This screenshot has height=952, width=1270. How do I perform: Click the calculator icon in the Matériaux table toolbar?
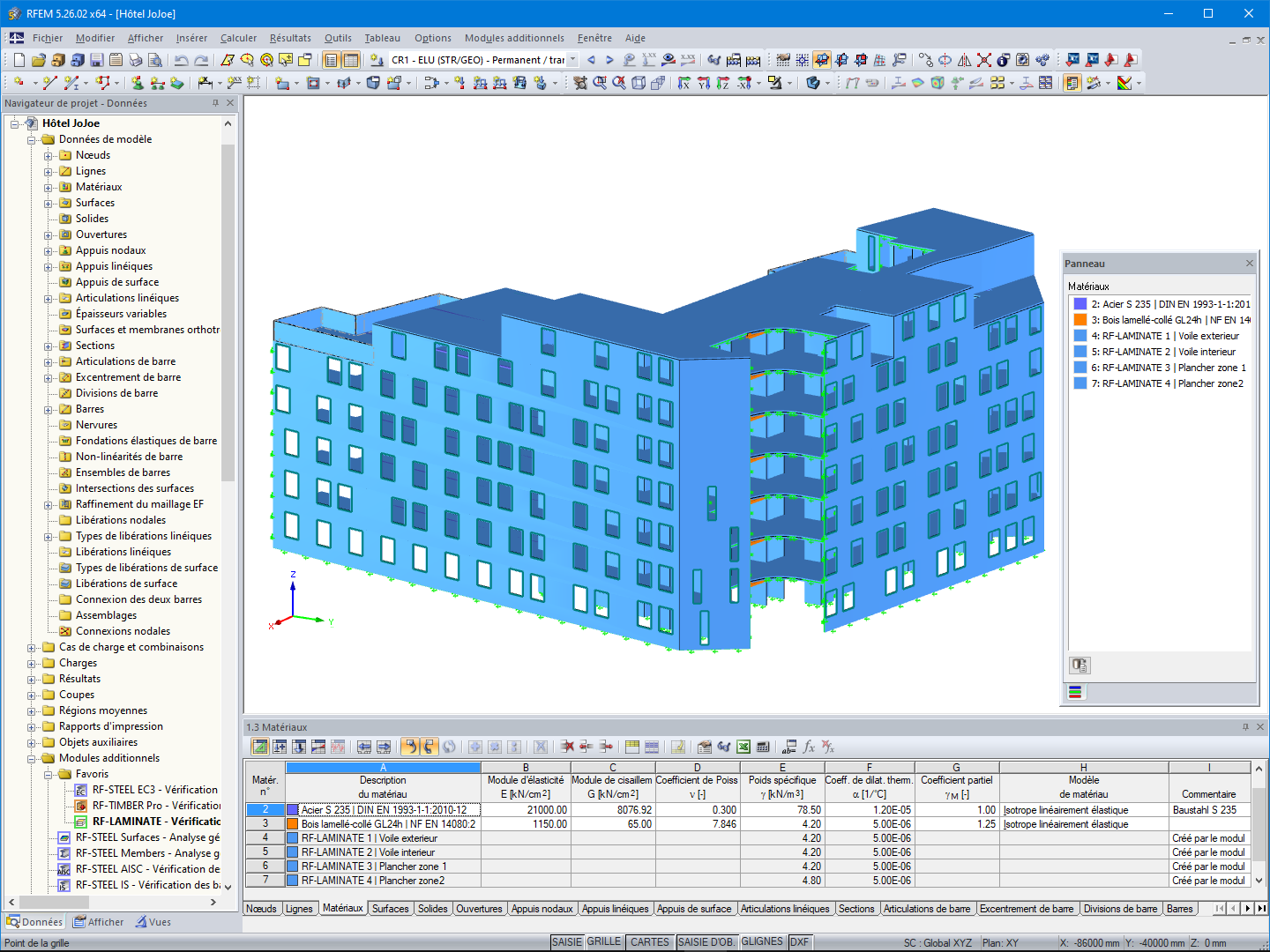coord(763,746)
